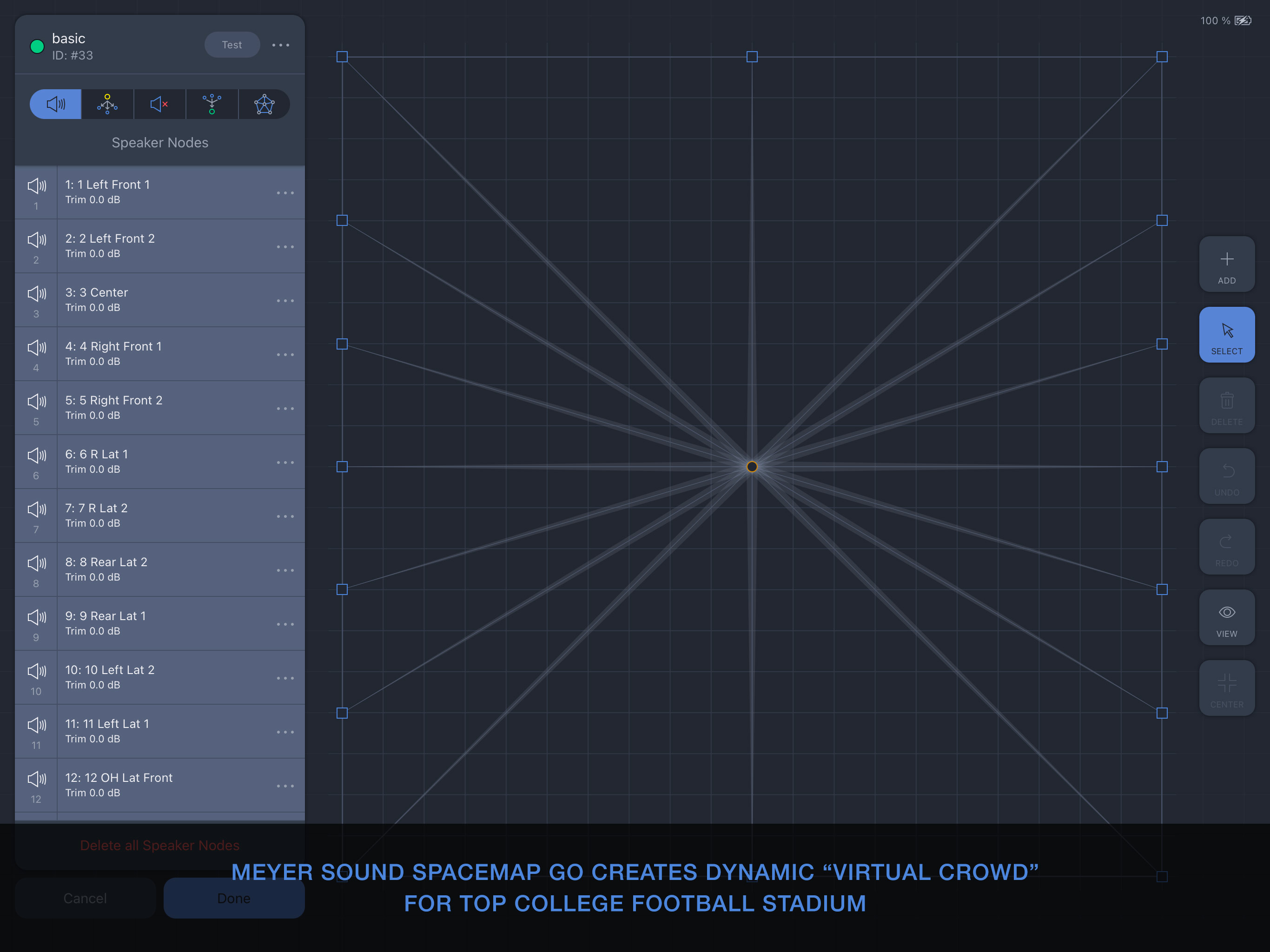Screen dimensions: 1270x952
Task: Click the Test button
Action: point(232,45)
